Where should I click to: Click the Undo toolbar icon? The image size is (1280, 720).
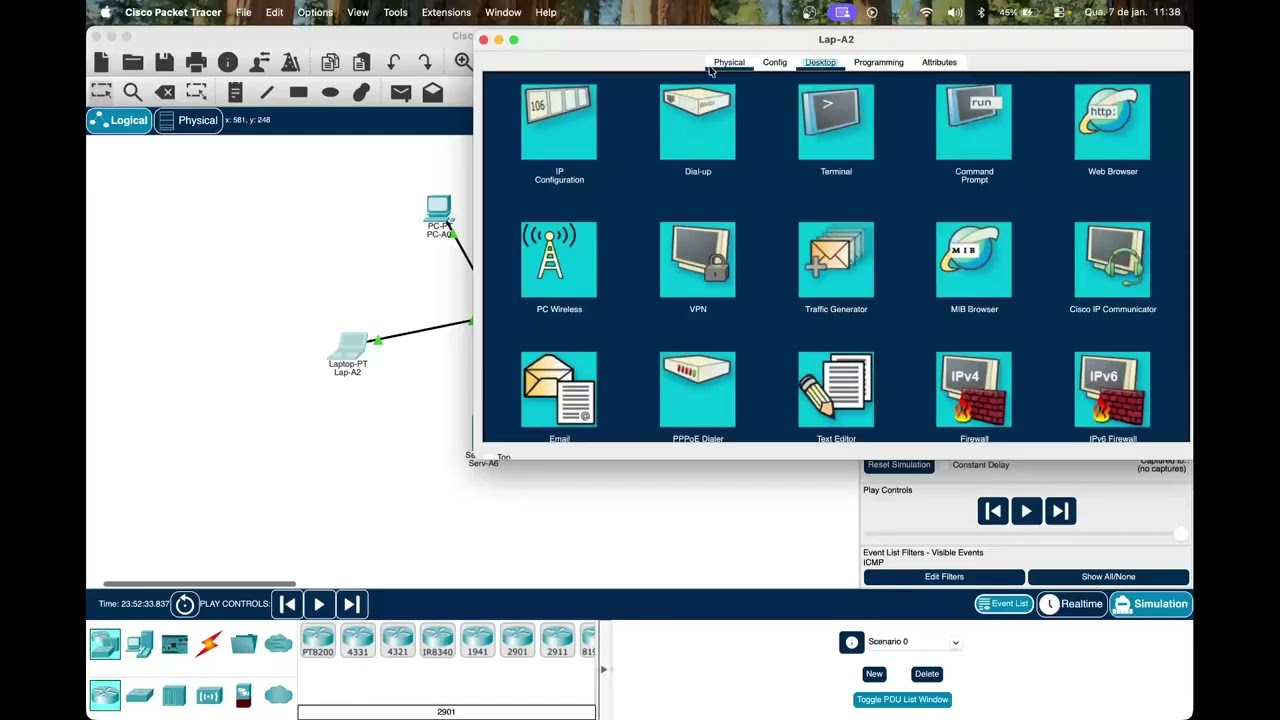click(x=393, y=62)
